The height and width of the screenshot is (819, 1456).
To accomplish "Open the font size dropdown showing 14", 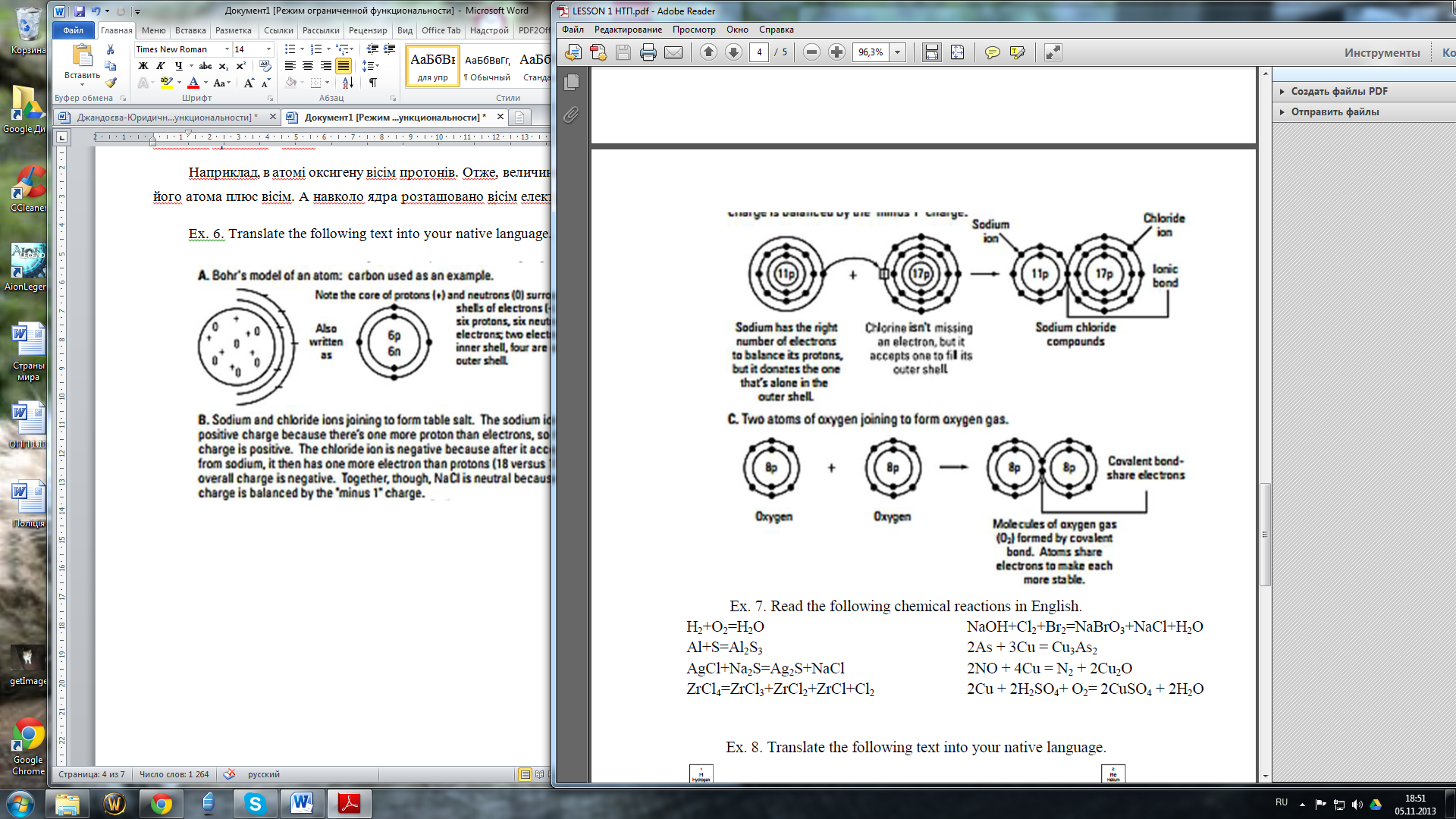I will (x=268, y=49).
